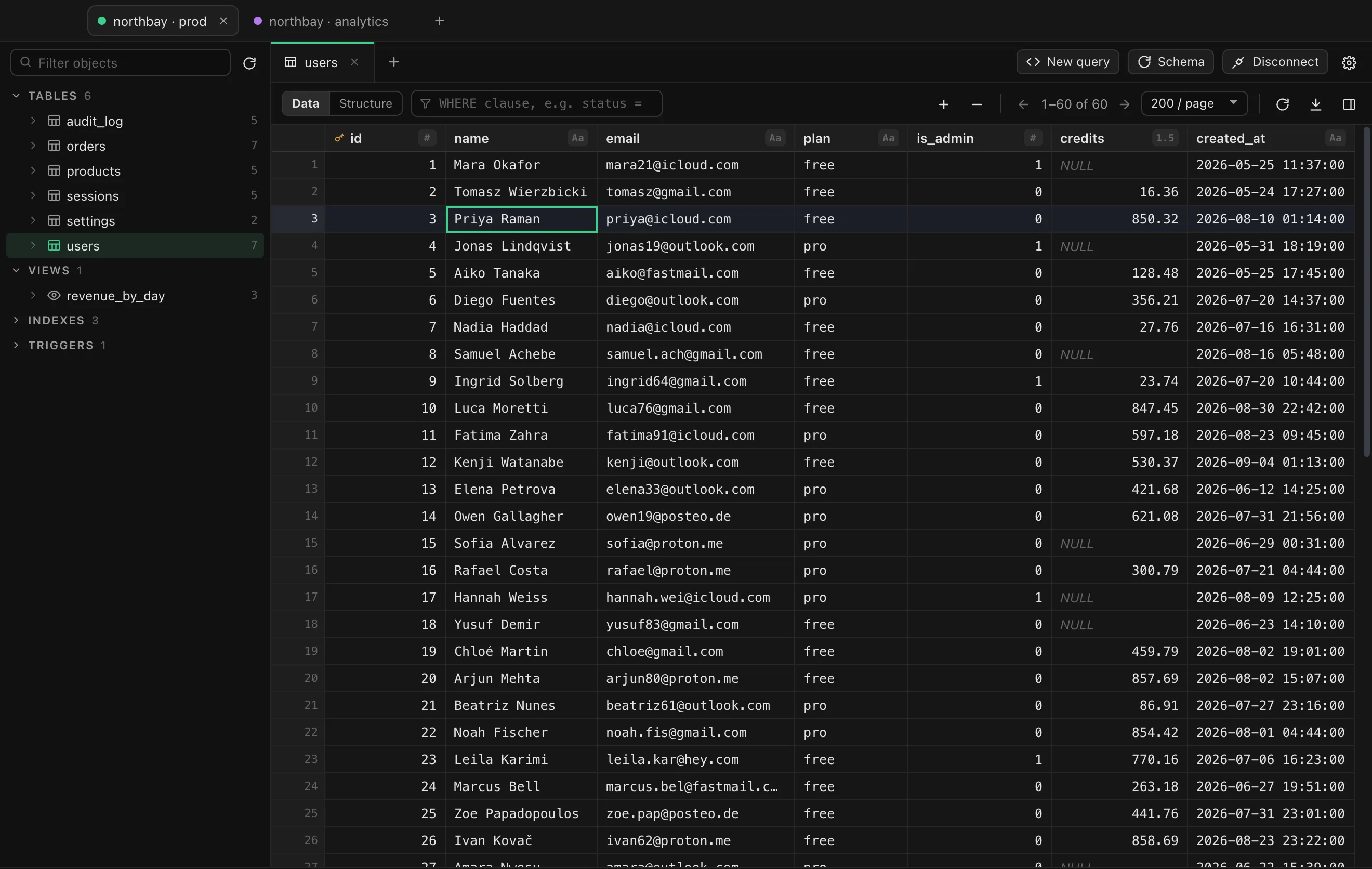Click the name column type badge

point(578,138)
